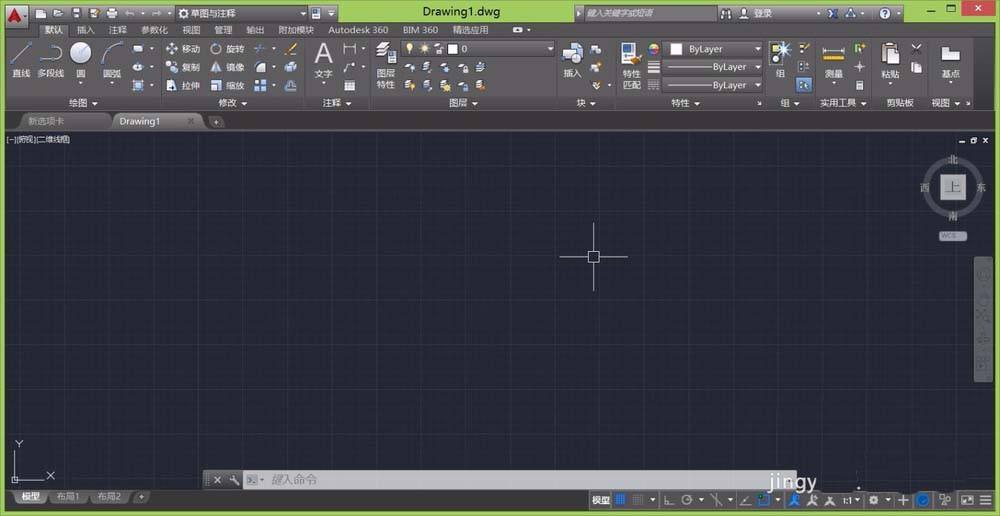Expand the 绘图 panel flyout

(84, 103)
